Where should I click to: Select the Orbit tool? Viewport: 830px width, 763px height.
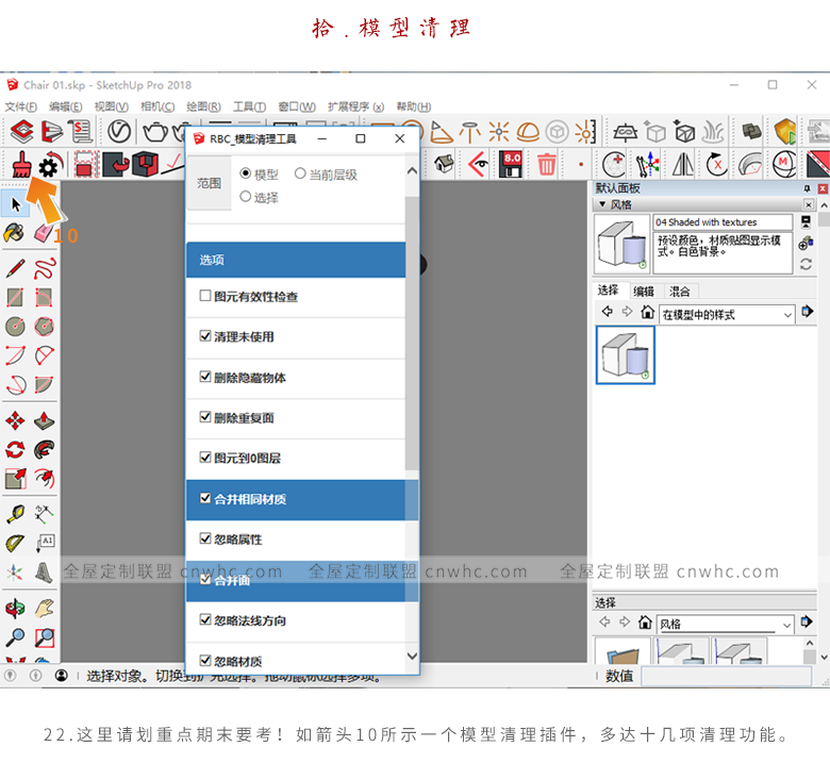[x=15, y=608]
